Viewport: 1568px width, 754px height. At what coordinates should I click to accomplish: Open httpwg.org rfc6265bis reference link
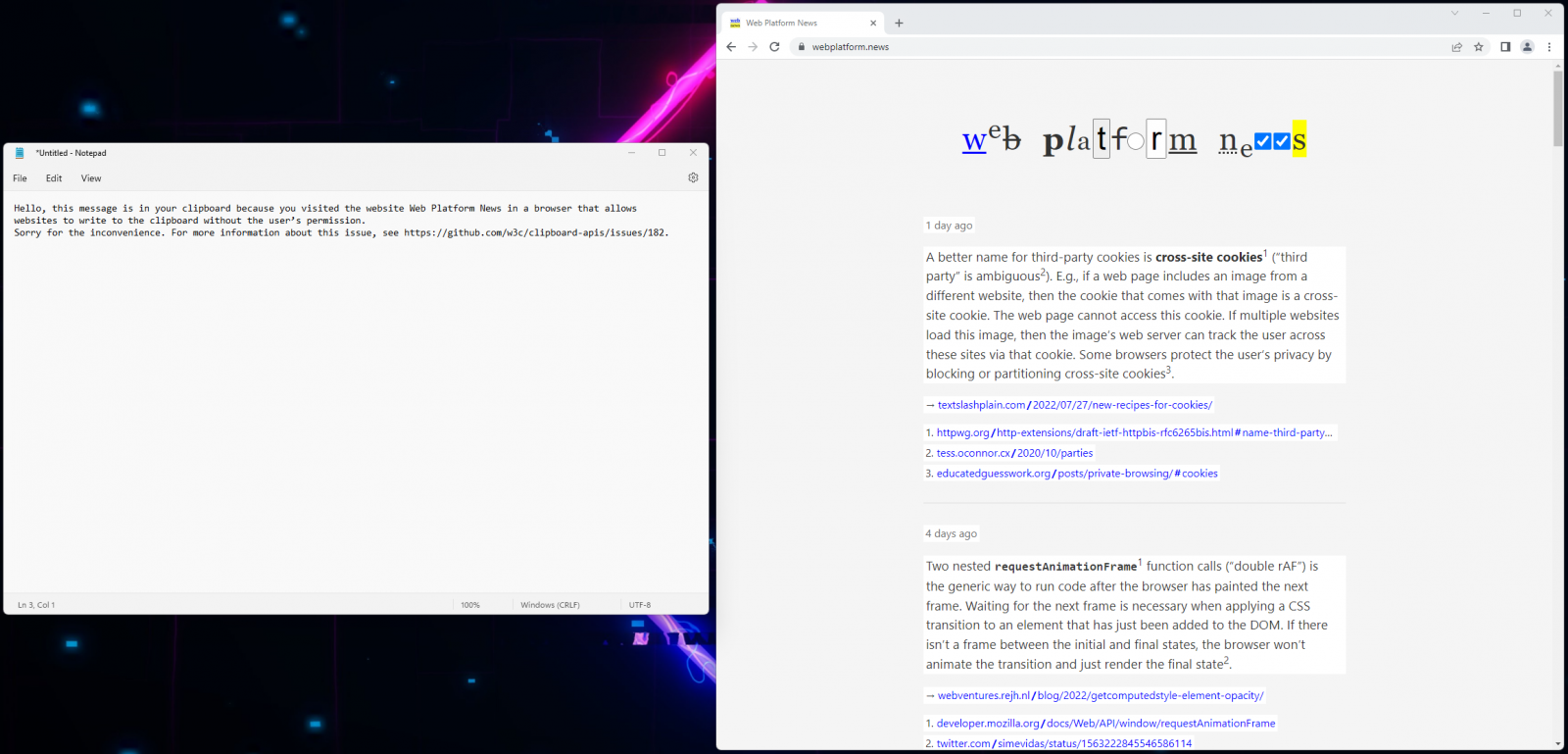tap(1134, 432)
